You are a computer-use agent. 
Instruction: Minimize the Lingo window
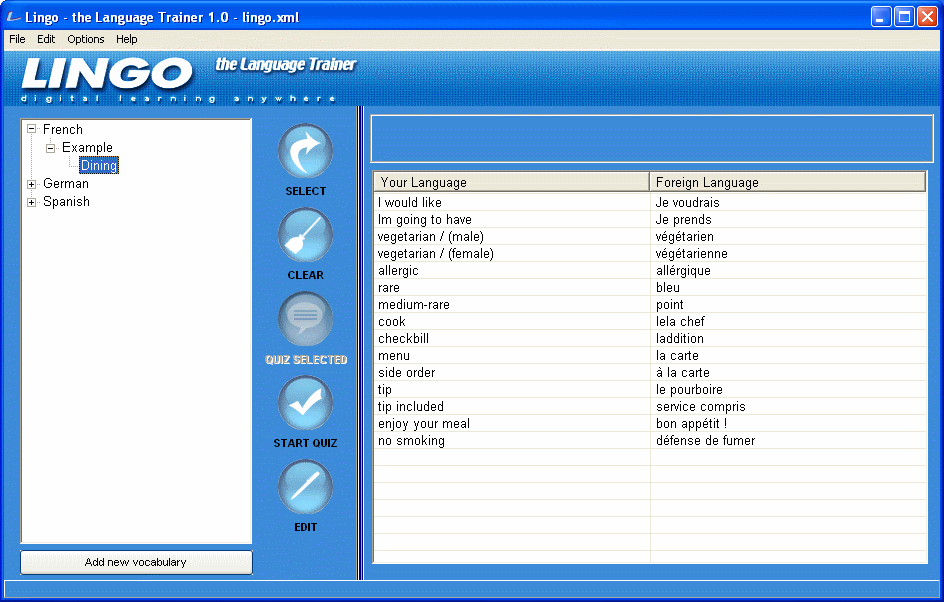881,17
